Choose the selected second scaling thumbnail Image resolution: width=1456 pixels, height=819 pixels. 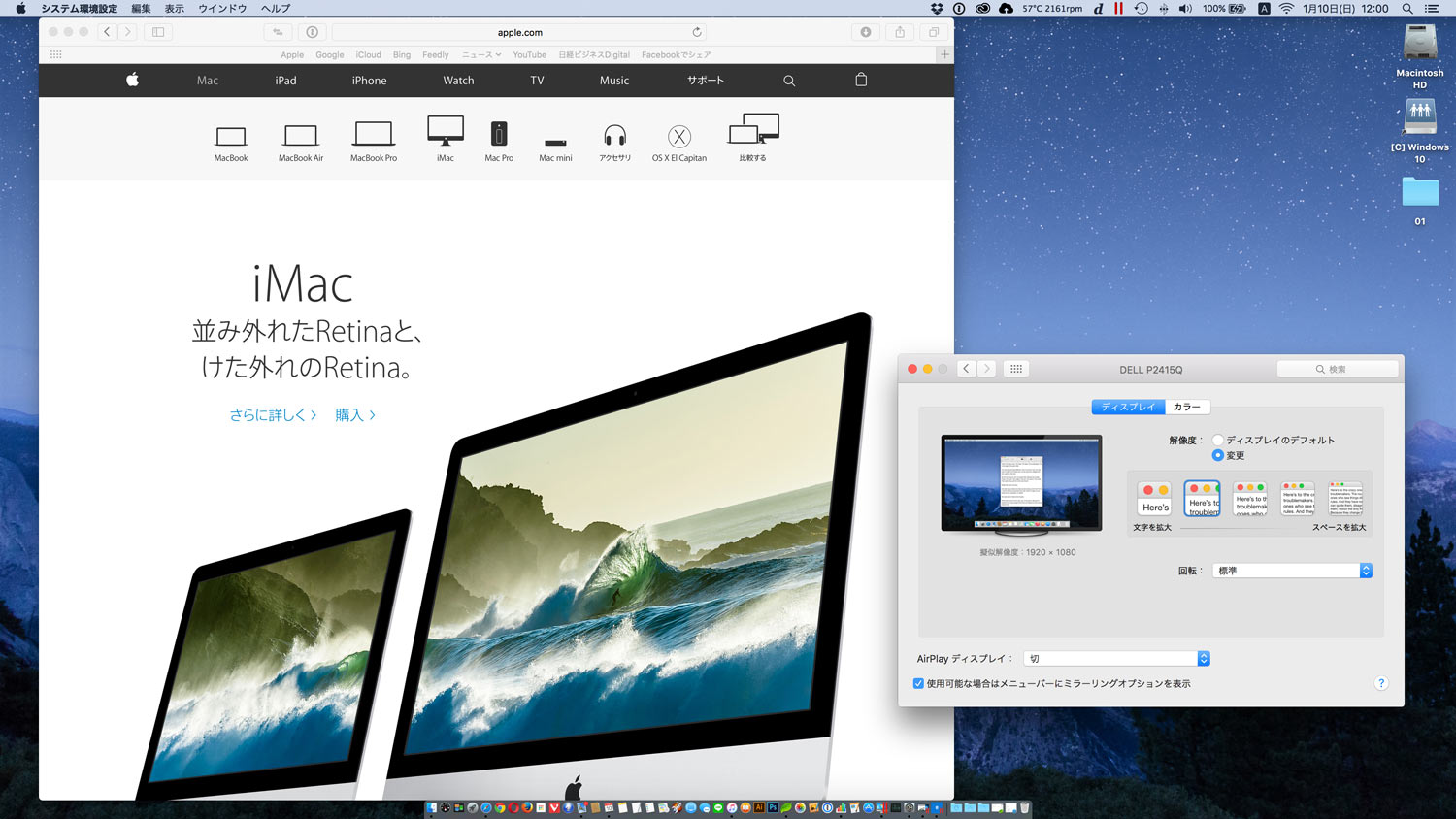[1203, 499]
